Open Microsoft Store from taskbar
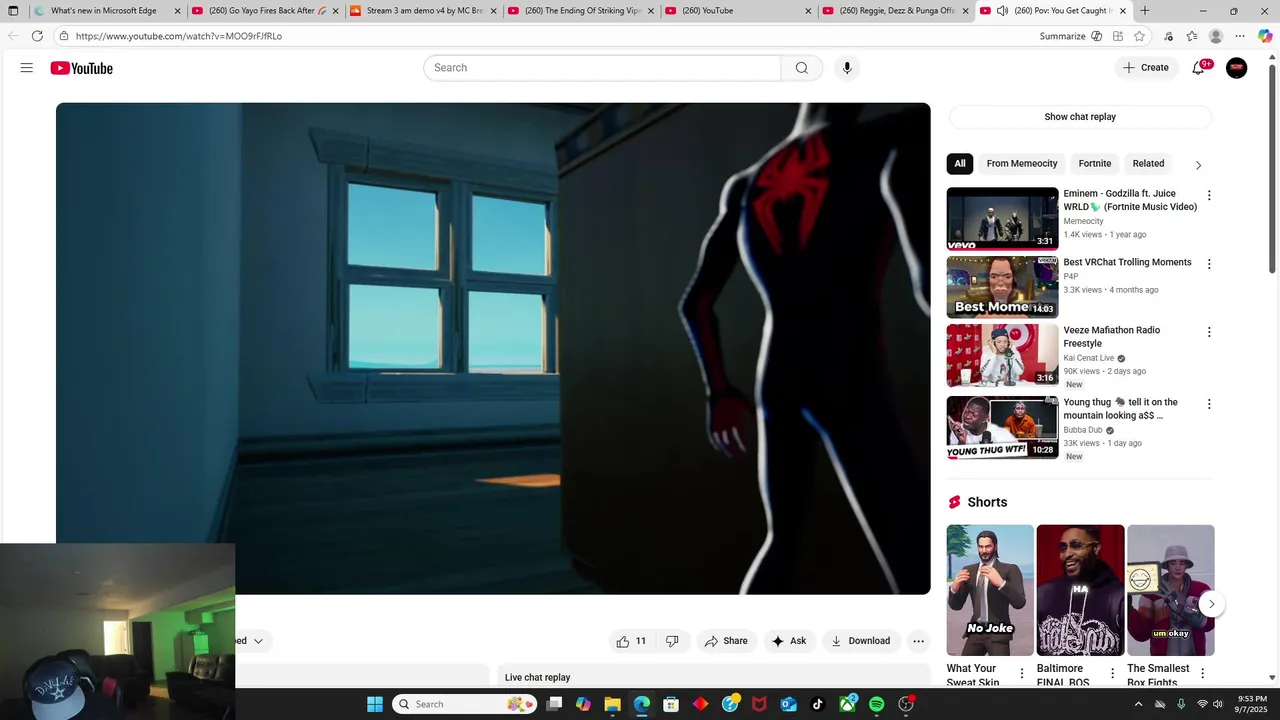 tap(671, 704)
